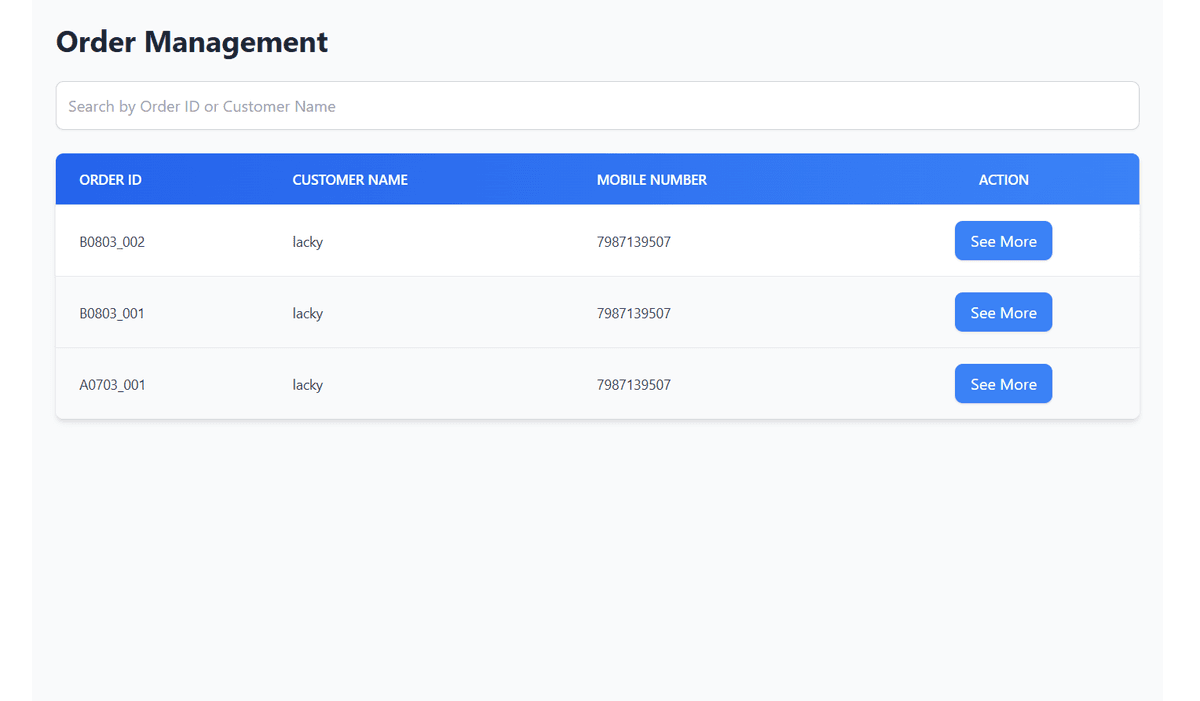This screenshot has height=701, width=1200.
Task: Click the search bar to enter a query
Action: click(x=597, y=105)
